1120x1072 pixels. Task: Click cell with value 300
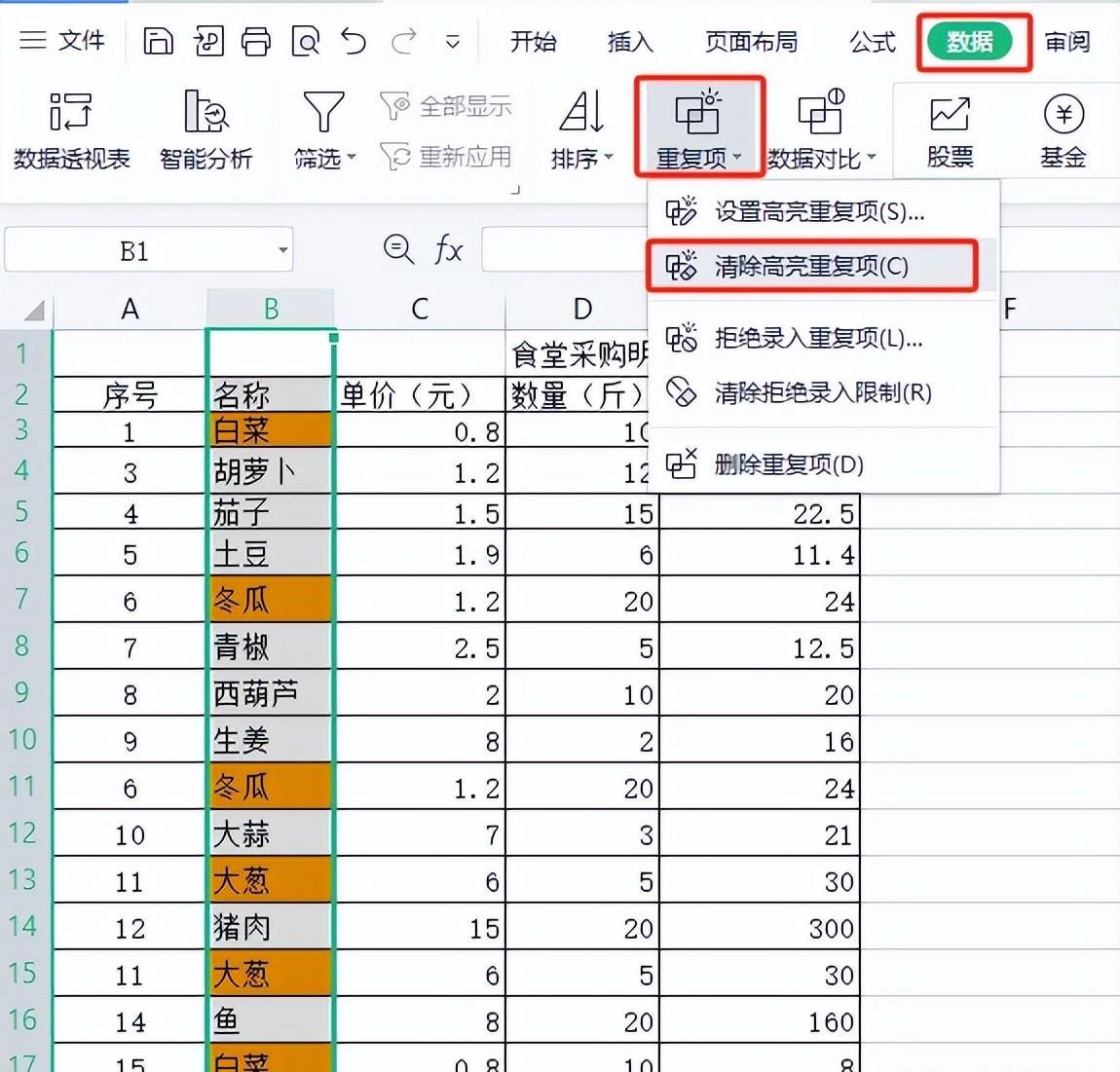pyautogui.click(x=760, y=927)
